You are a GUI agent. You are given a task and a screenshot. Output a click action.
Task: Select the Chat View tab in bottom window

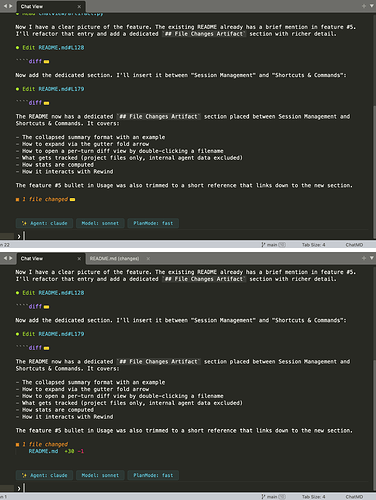[x=32, y=258]
